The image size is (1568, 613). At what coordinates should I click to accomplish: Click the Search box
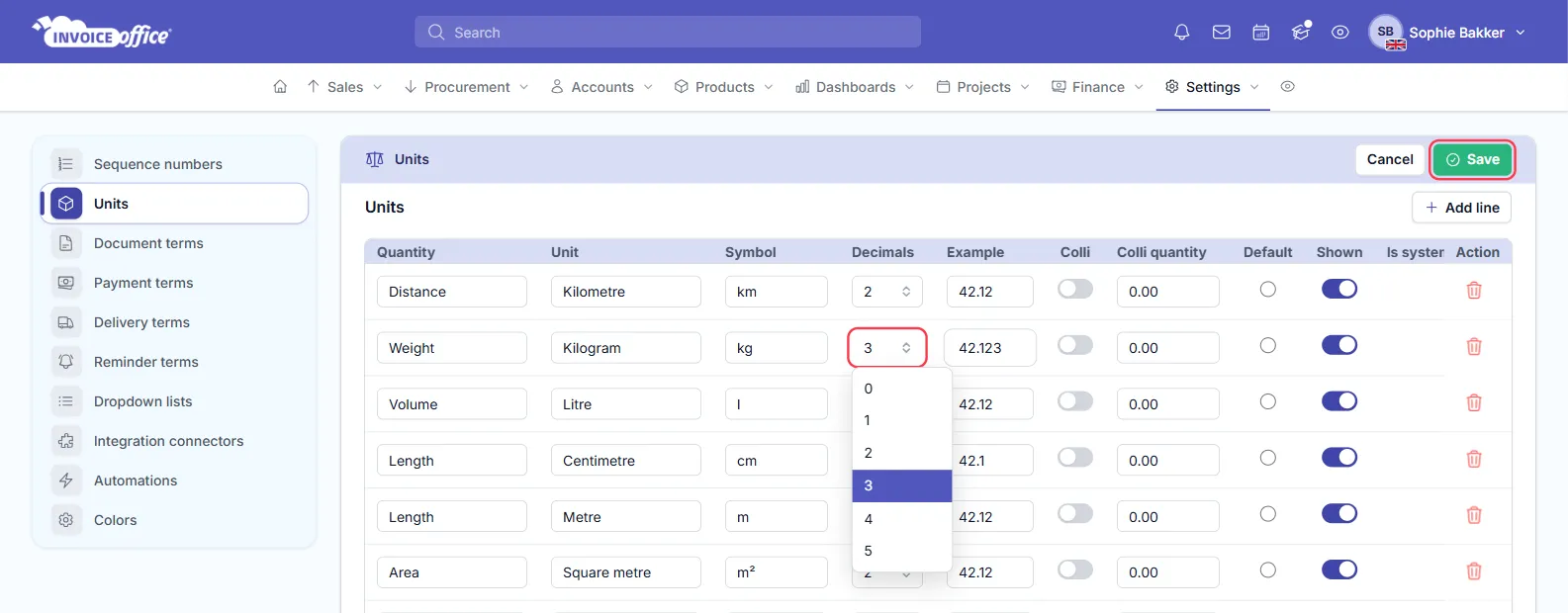point(668,32)
